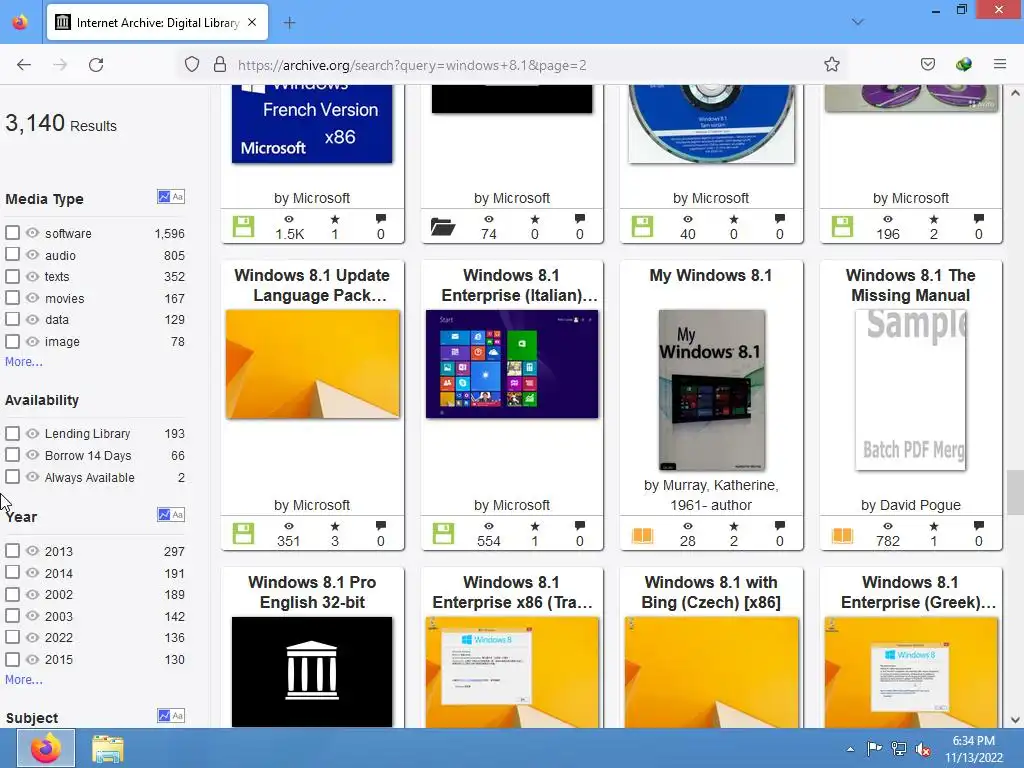Open File Explorer from the taskbar

(108, 748)
